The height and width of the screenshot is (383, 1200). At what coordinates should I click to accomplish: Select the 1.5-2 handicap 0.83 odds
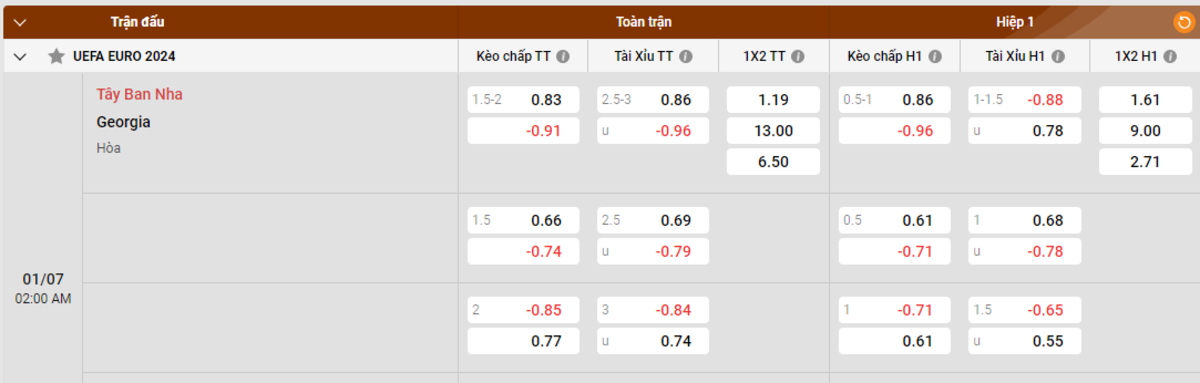click(x=524, y=100)
